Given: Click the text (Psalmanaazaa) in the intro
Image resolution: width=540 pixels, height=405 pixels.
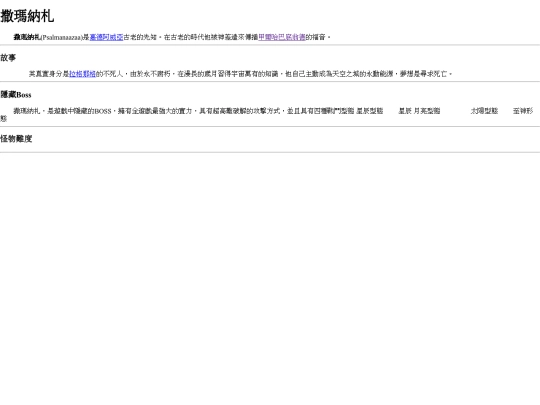Looking at the screenshot, I should (x=62, y=37).
